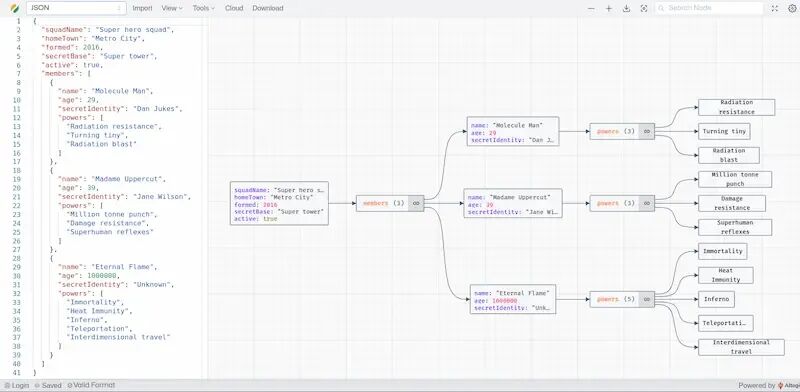Screen dimensions: 800x392
Task: Click the Superhuman reflexes graph node
Action: point(735,227)
